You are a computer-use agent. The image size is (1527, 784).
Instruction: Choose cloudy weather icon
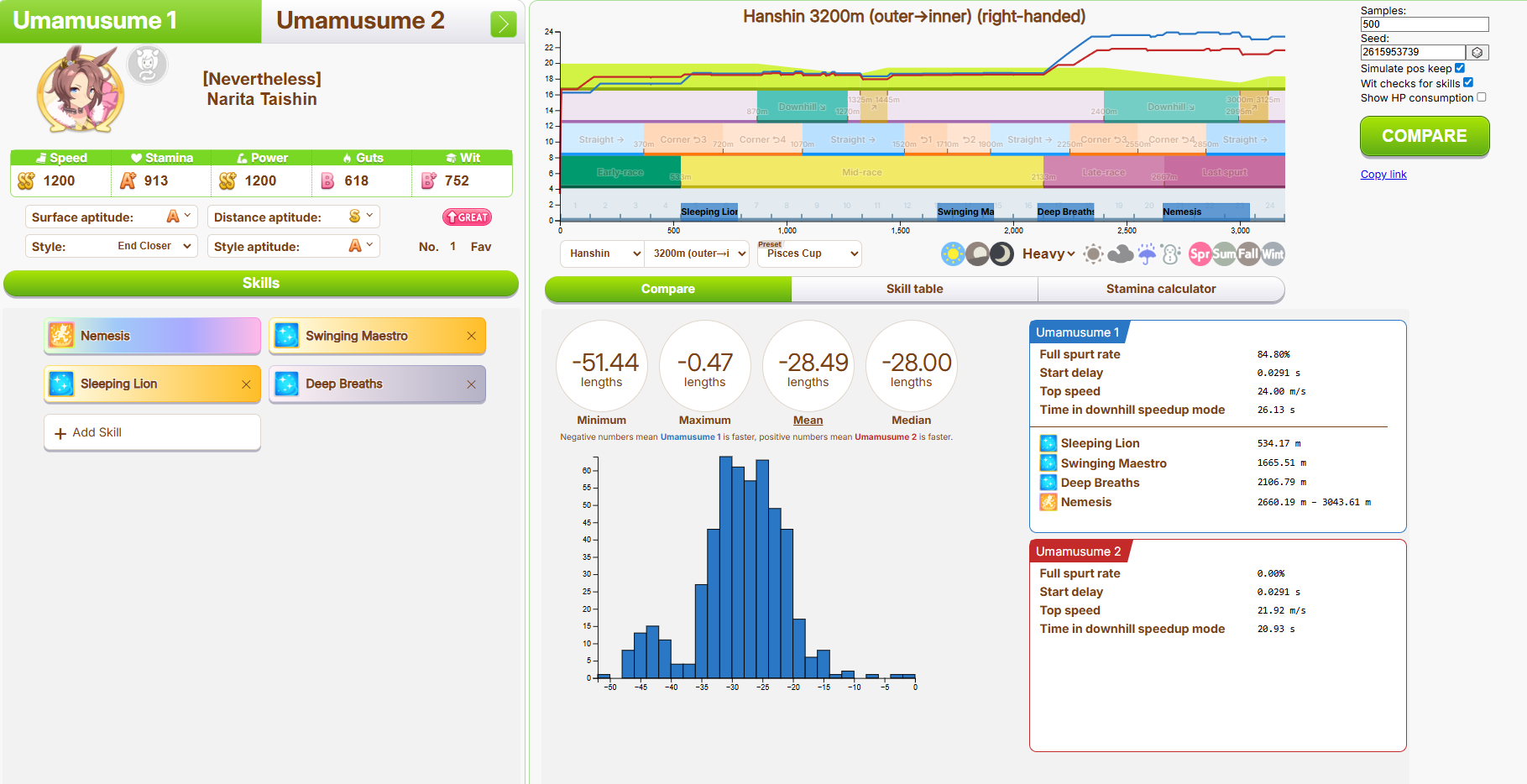pos(1120,253)
